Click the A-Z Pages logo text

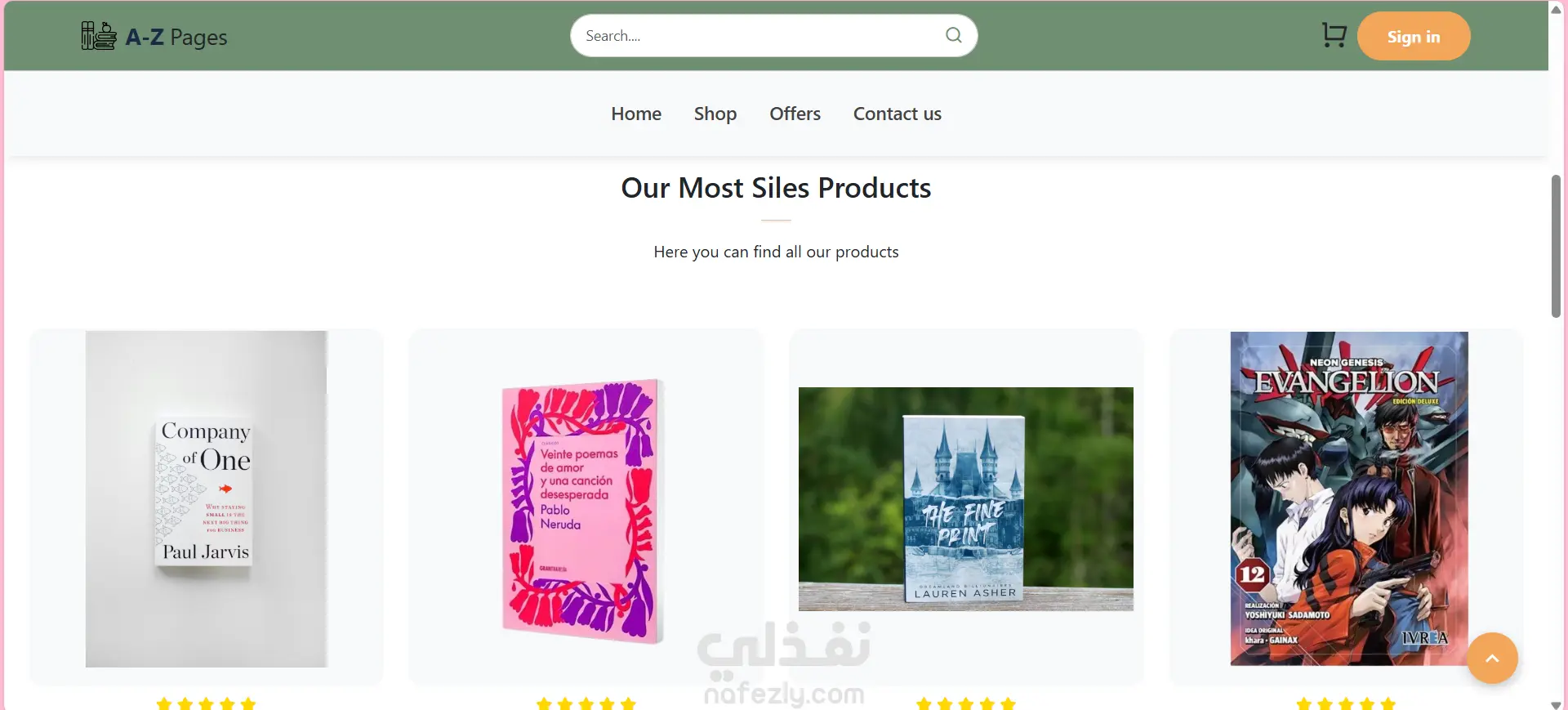(176, 37)
